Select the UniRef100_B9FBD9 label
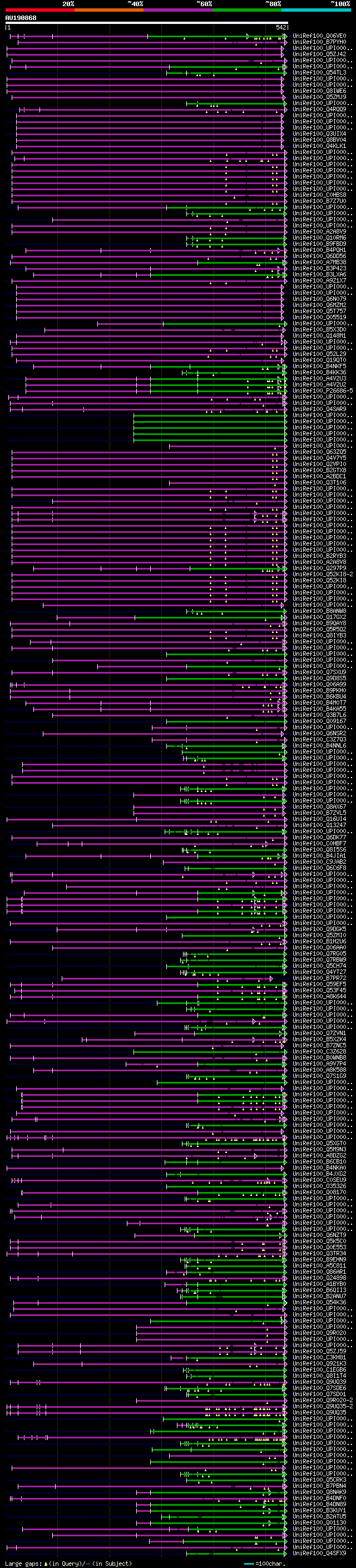The width and height of the screenshot is (356, 1568). pyautogui.click(x=319, y=244)
